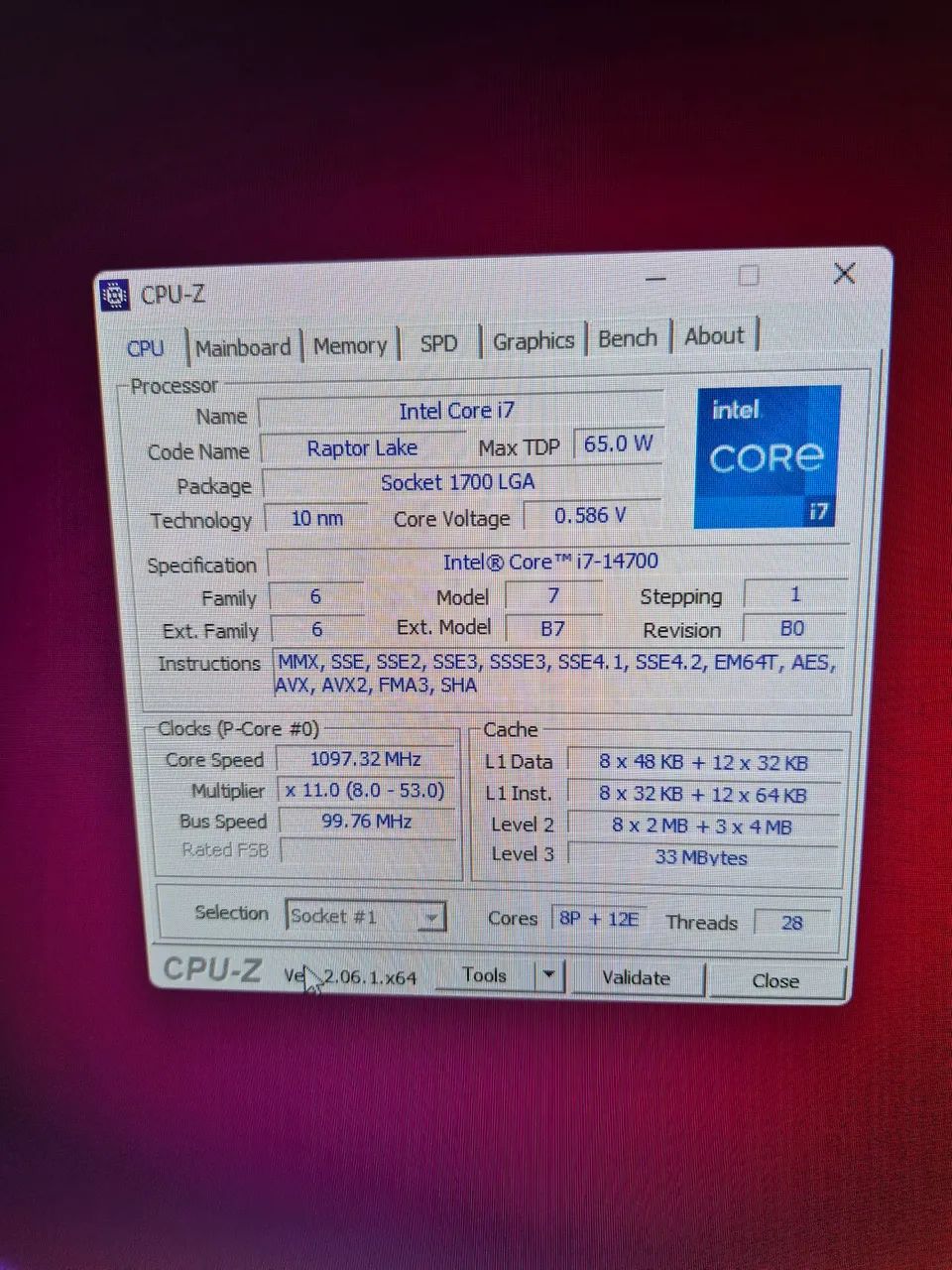The height and width of the screenshot is (1270, 952).
Task: Open the Mainboard tab
Action: point(243,347)
